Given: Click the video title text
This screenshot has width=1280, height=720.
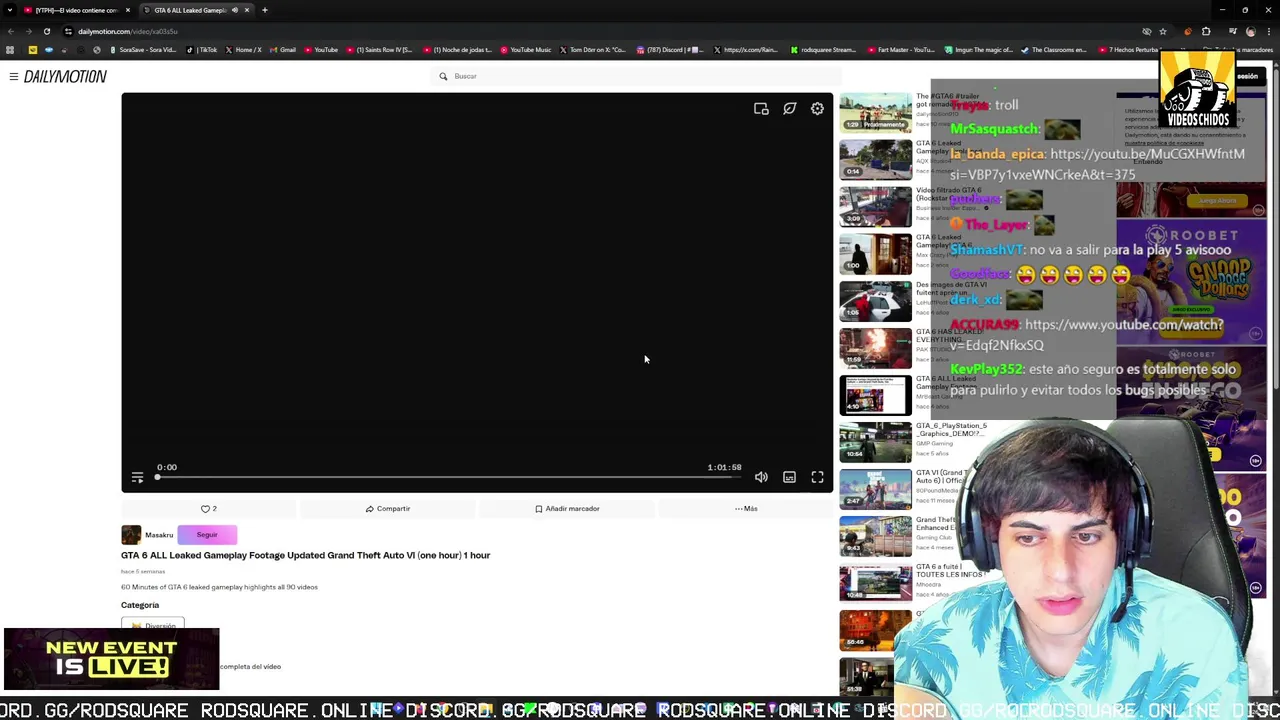Looking at the screenshot, I should tap(305, 555).
